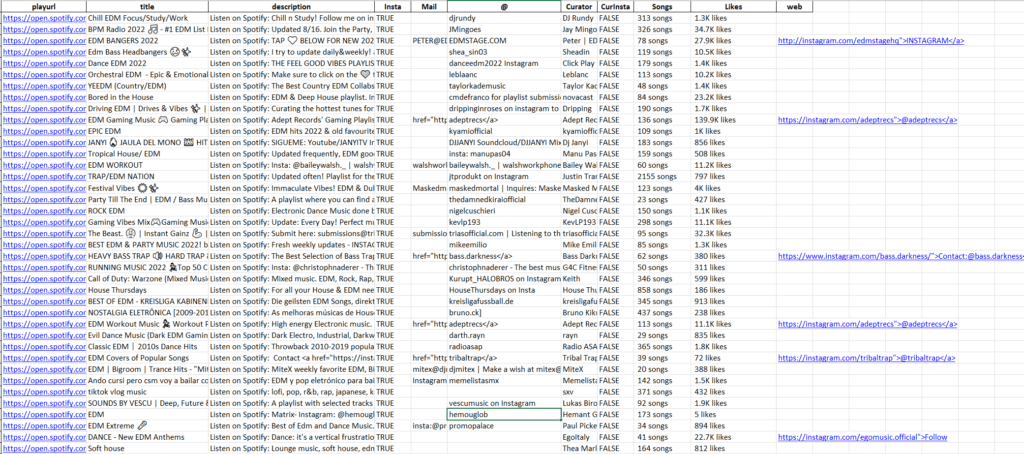Open Spotify link in Chill EDM Focus/Study/Work row
The image size is (1024, 454).
(44, 18)
